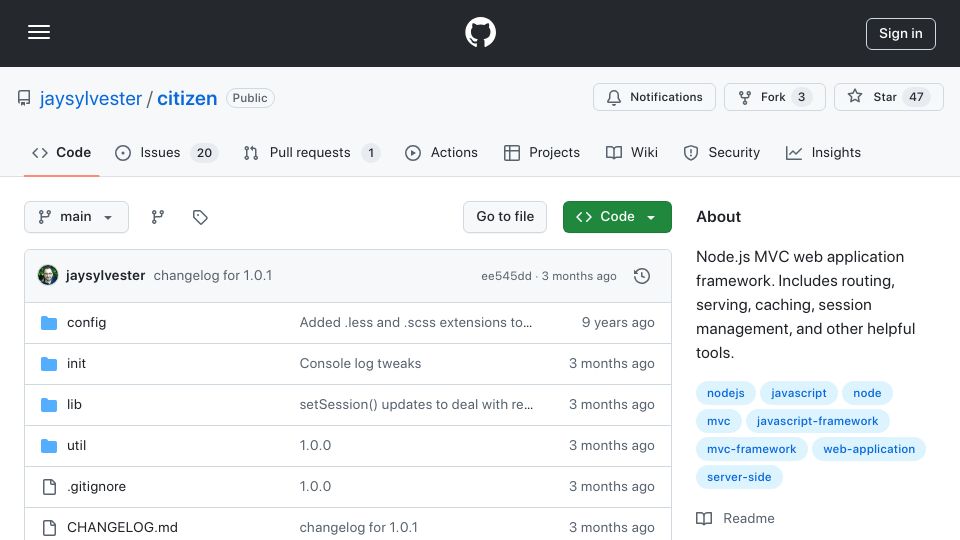Viewport: 960px width, 540px height.
Task: Click the init folder icon
Action: point(49,364)
